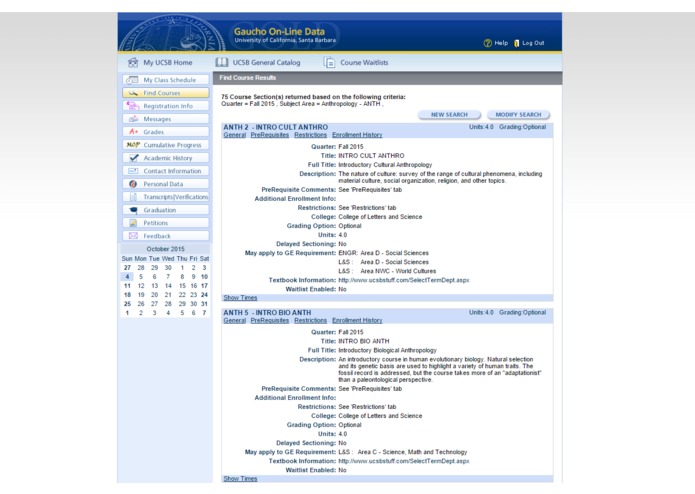
Task: Click the Log Out link
Action: pos(533,43)
